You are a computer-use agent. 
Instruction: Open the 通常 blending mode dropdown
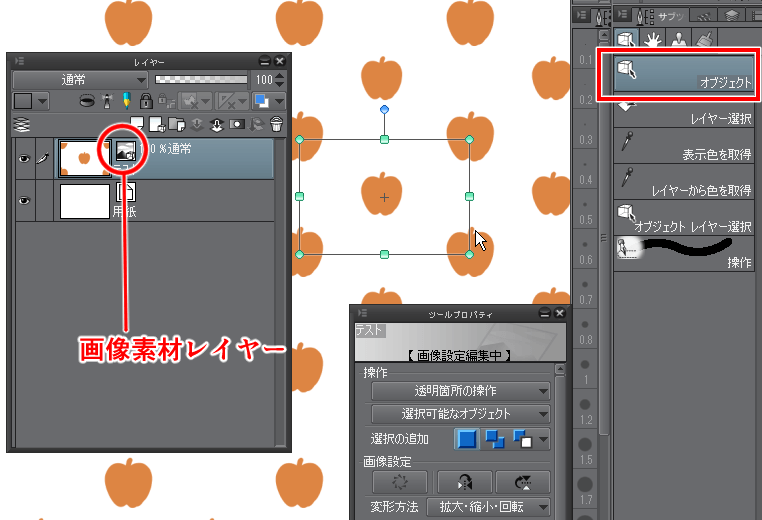pyautogui.click(x=80, y=79)
